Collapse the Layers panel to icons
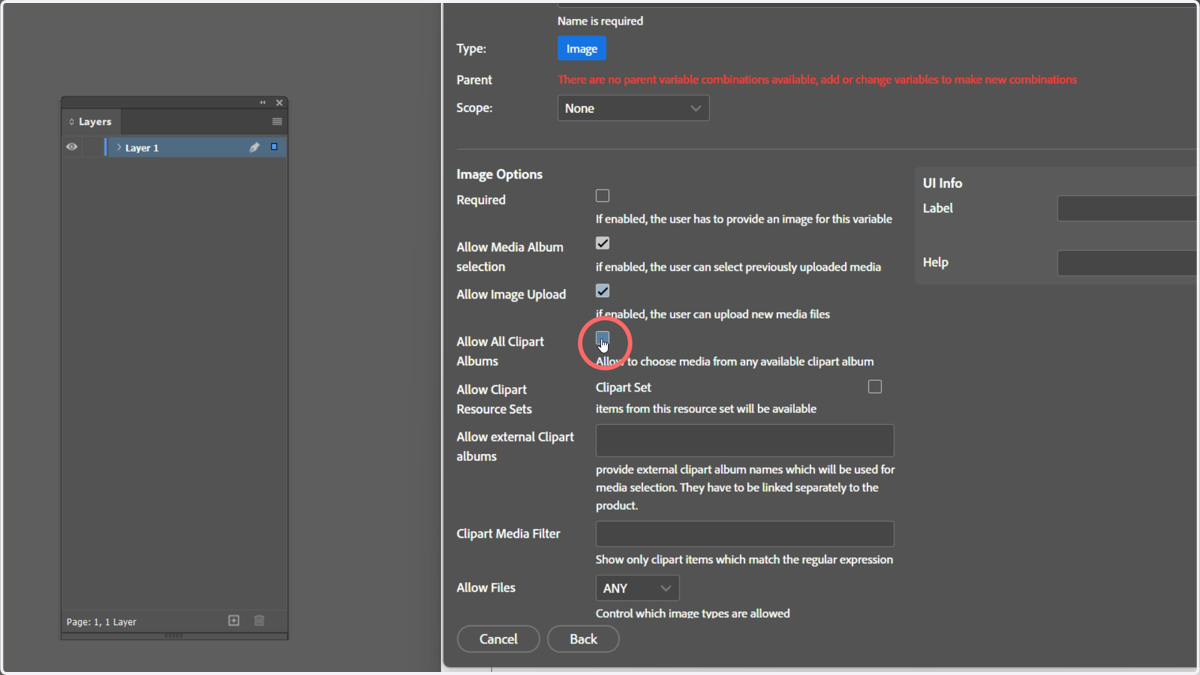 [263, 103]
